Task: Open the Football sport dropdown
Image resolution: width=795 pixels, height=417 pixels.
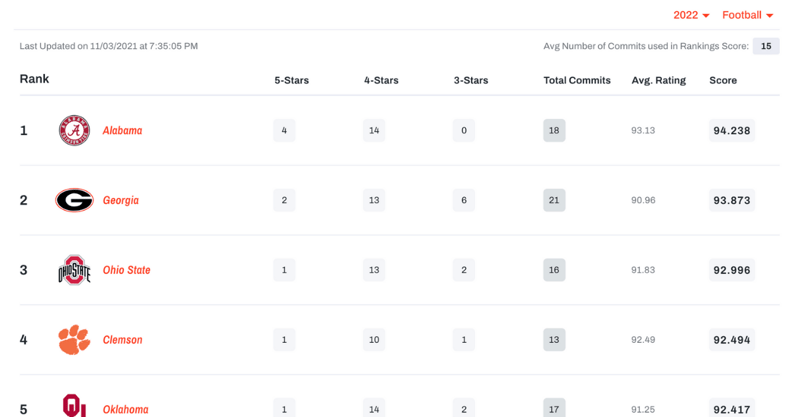Action: tap(747, 15)
